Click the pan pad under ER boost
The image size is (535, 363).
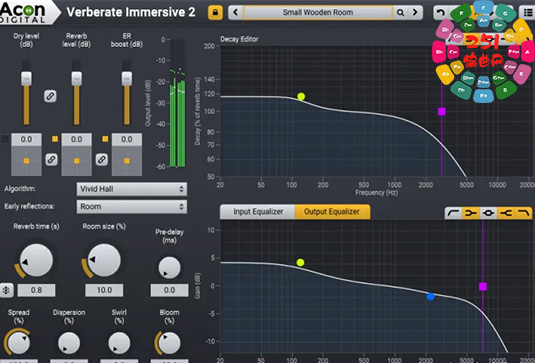click(127, 161)
